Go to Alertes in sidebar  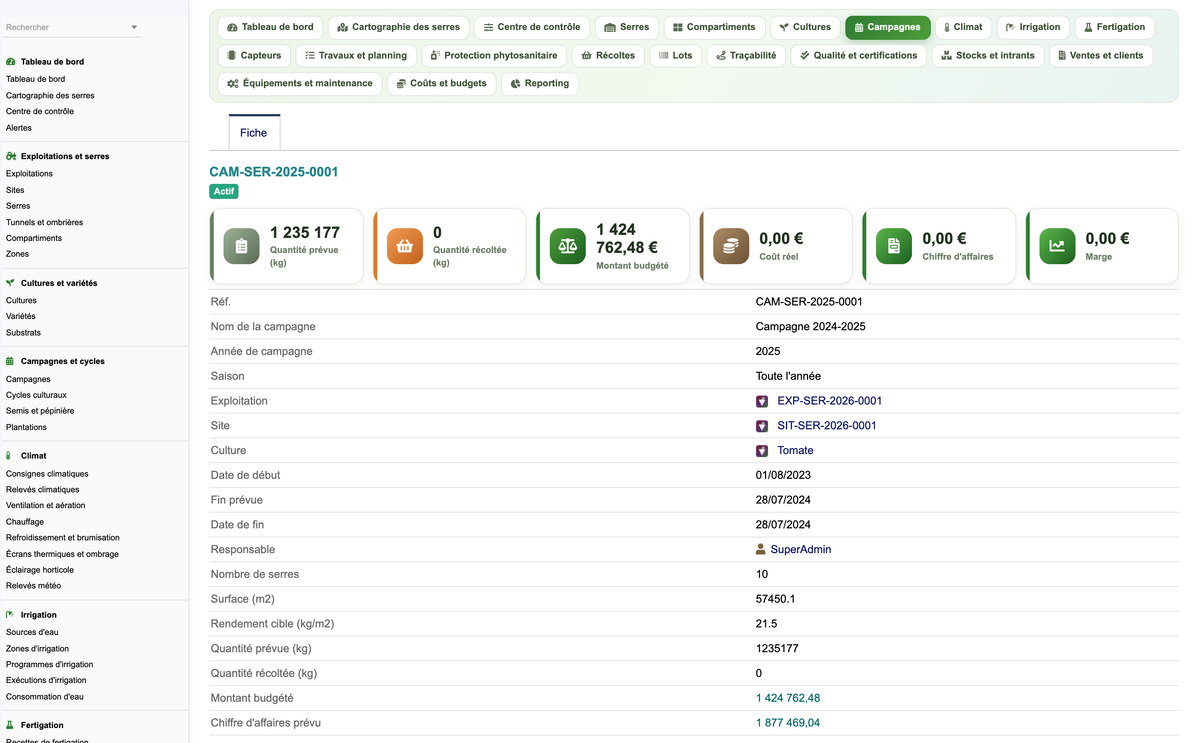(x=19, y=128)
